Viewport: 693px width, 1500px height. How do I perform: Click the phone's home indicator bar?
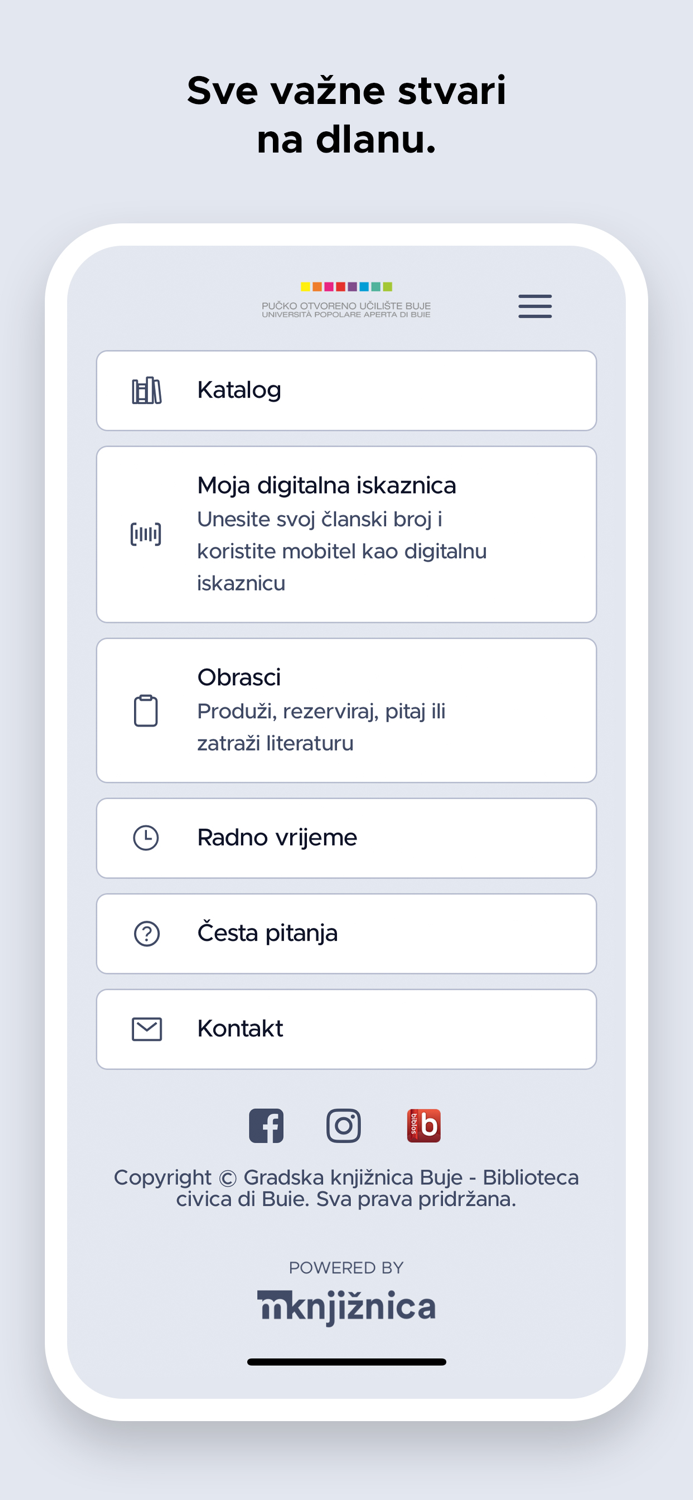click(346, 1361)
